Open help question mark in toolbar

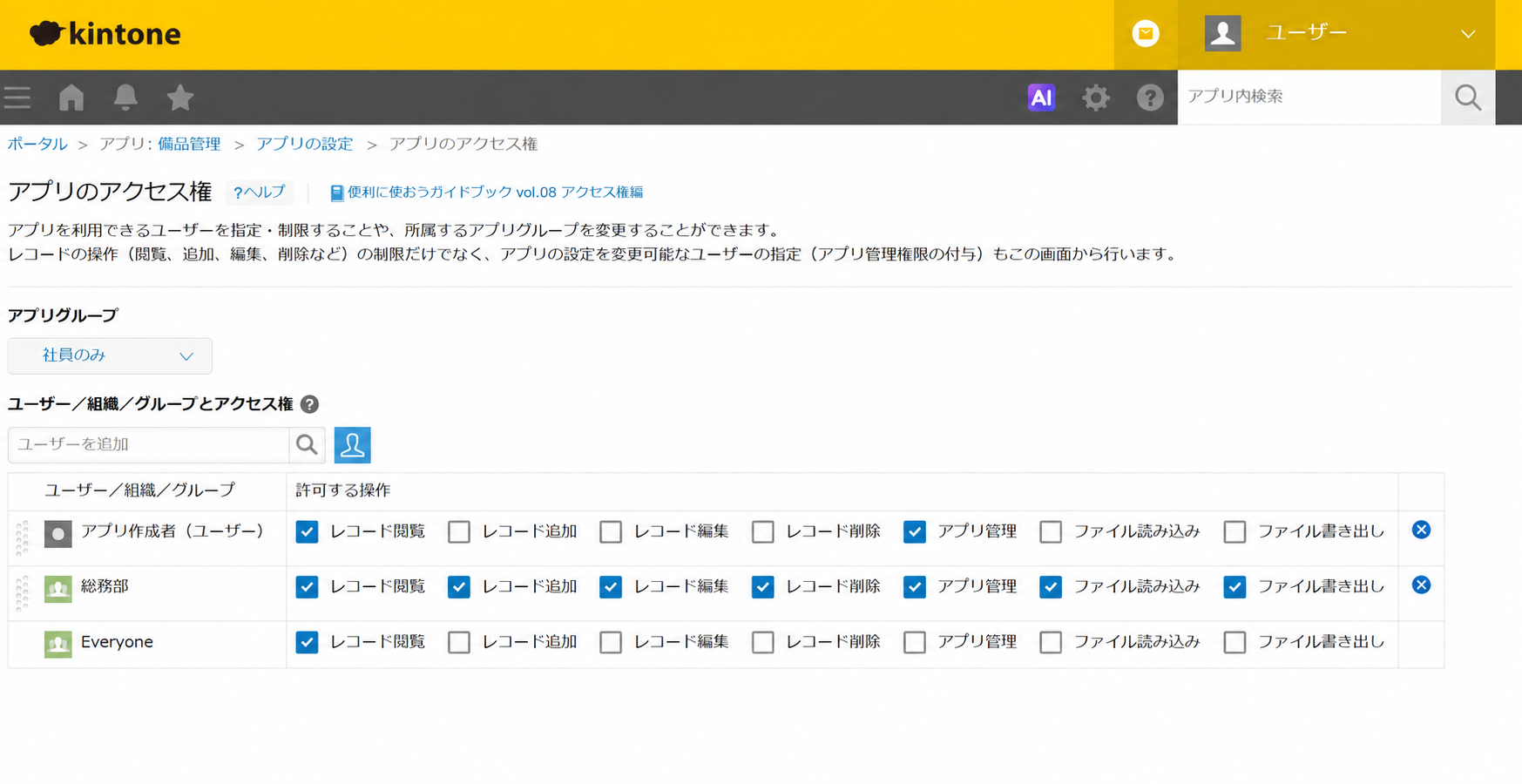pyautogui.click(x=1150, y=98)
